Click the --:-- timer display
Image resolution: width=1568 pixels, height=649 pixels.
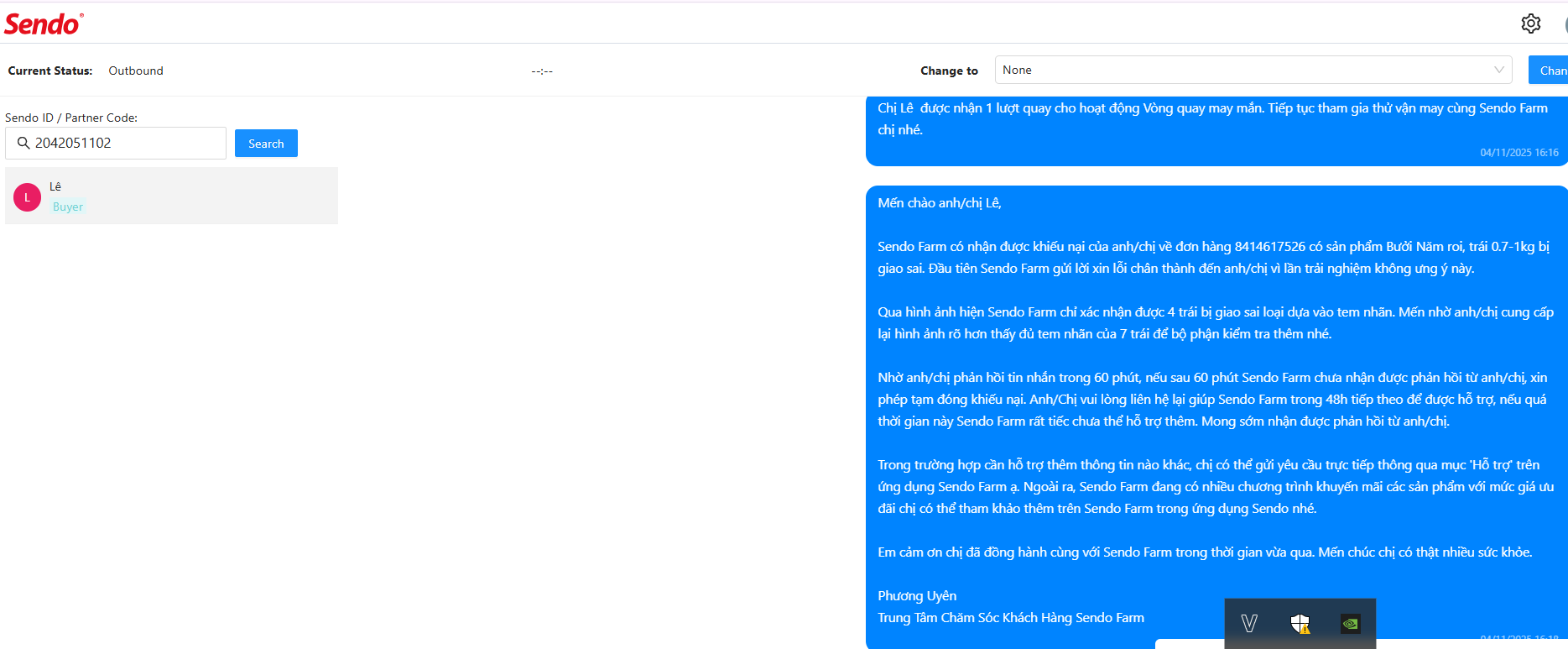(x=542, y=71)
